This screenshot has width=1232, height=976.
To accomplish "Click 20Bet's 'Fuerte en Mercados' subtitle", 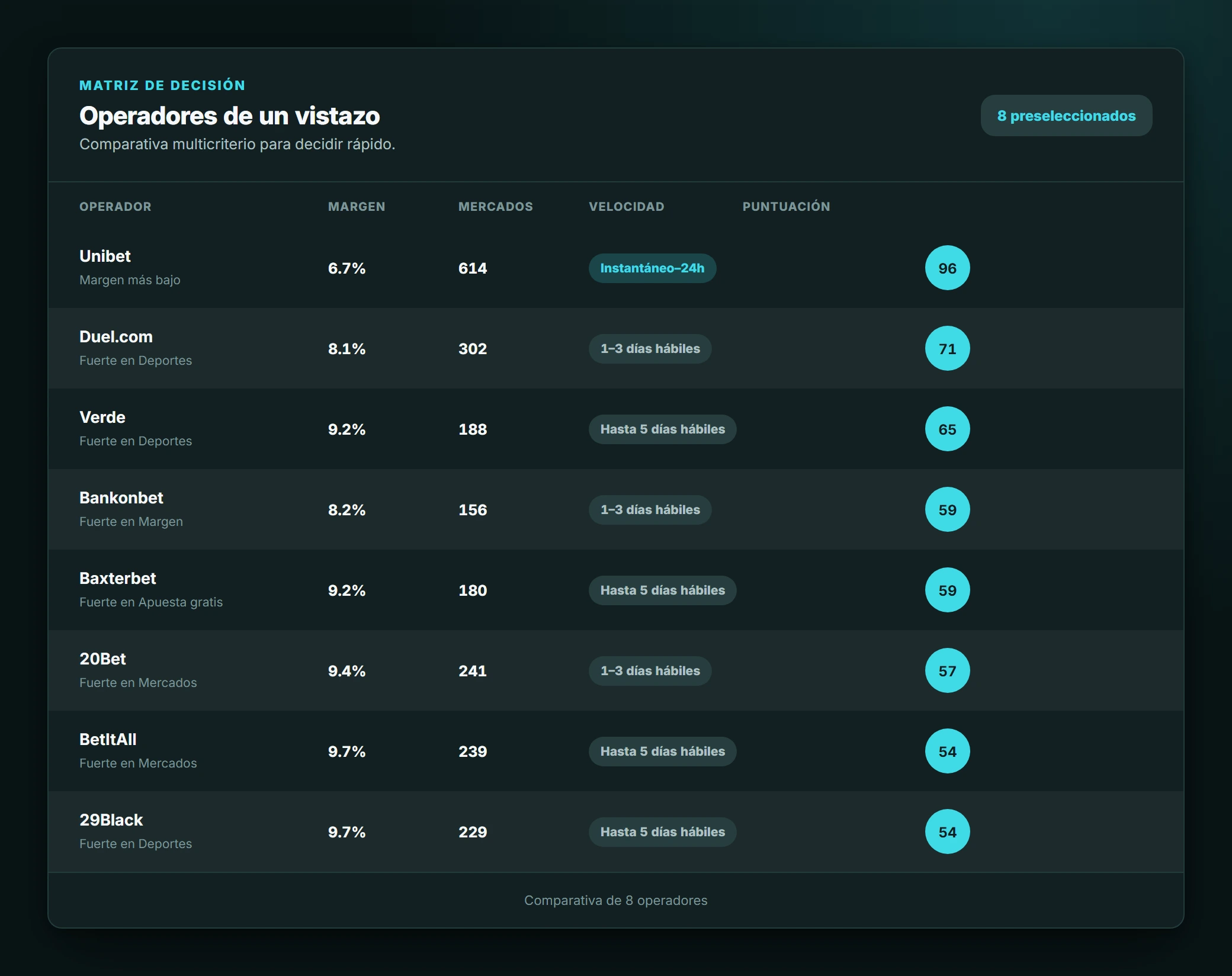I will [x=138, y=683].
